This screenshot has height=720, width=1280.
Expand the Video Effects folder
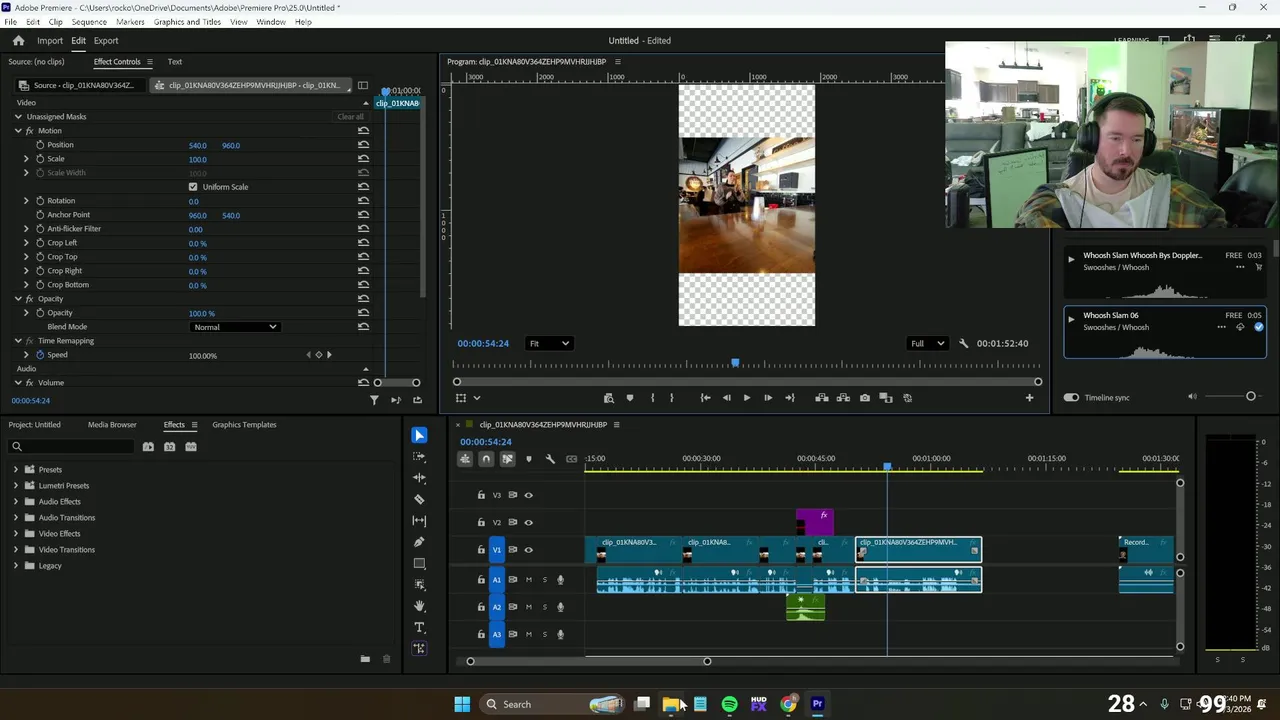point(16,534)
